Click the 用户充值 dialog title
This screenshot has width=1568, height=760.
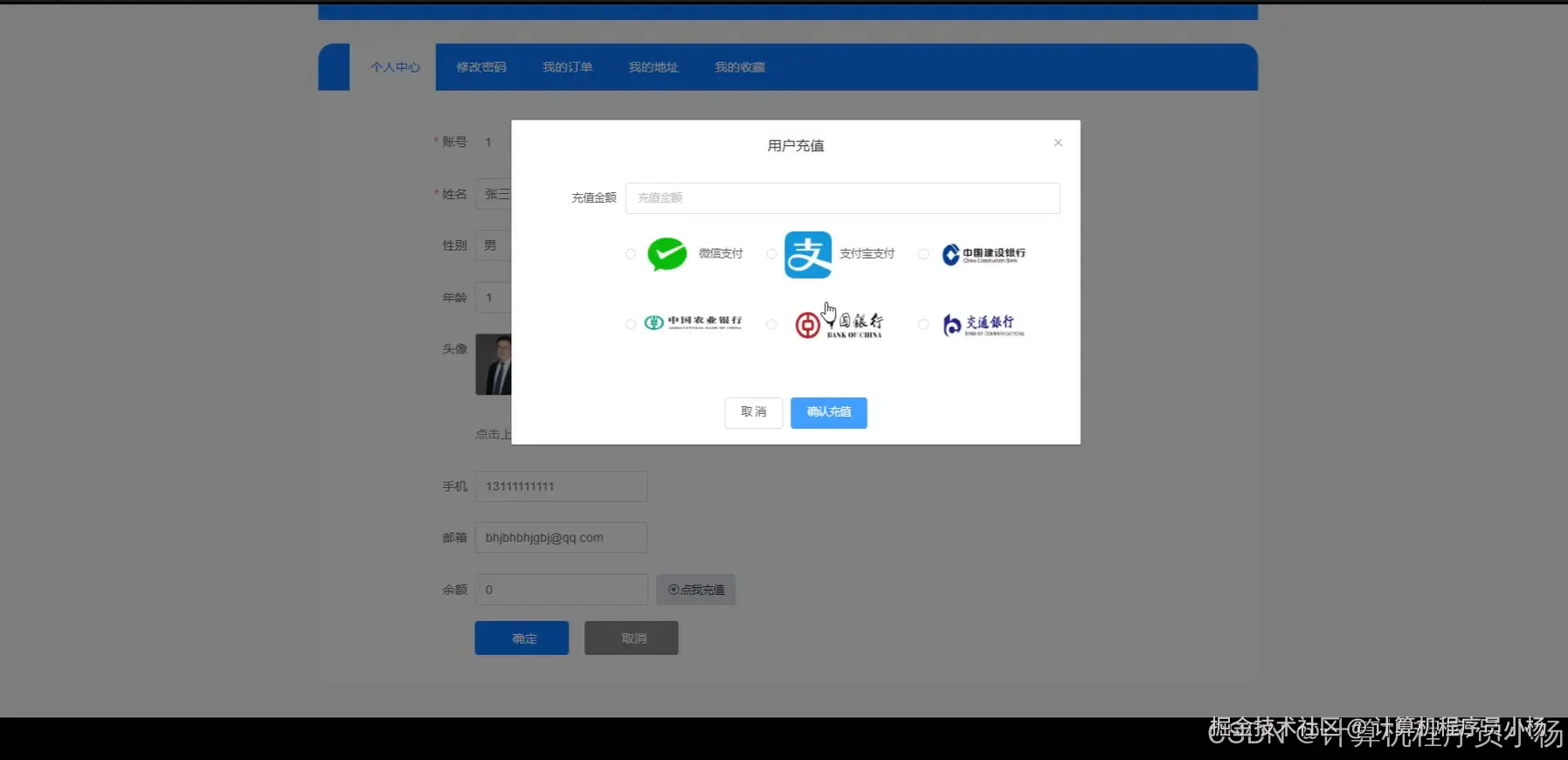click(x=796, y=146)
